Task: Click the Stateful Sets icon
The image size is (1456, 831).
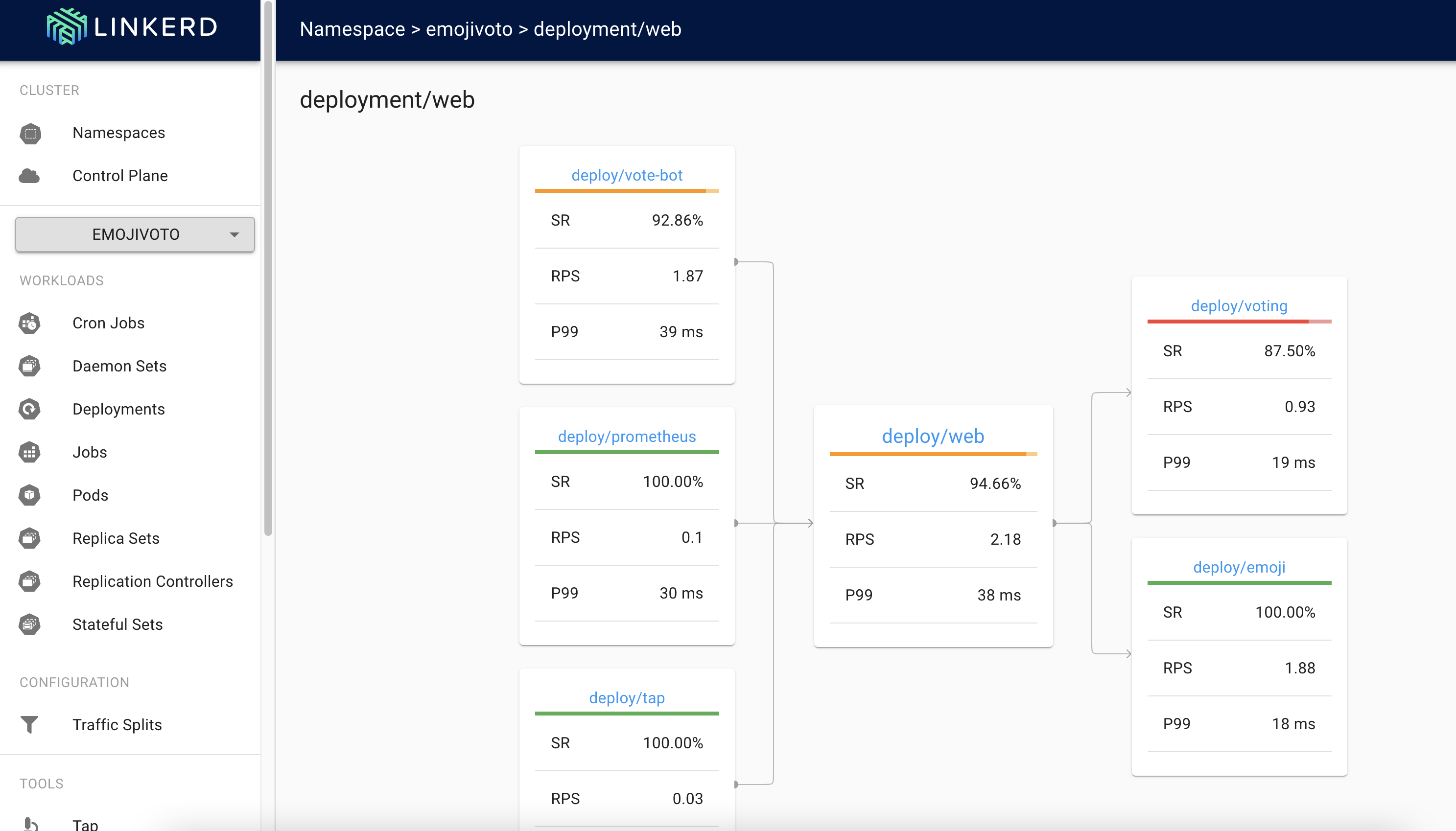Action: coord(29,624)
